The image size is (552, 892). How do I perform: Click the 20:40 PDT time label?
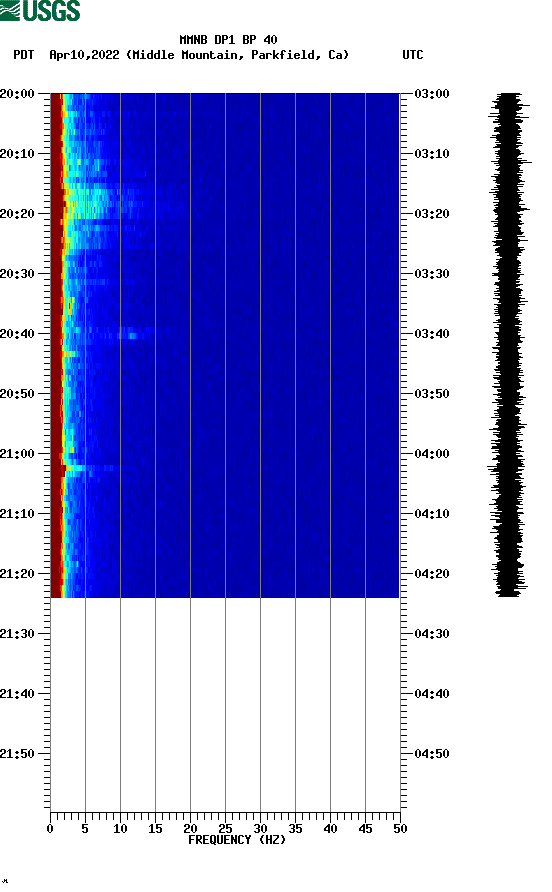17,333
